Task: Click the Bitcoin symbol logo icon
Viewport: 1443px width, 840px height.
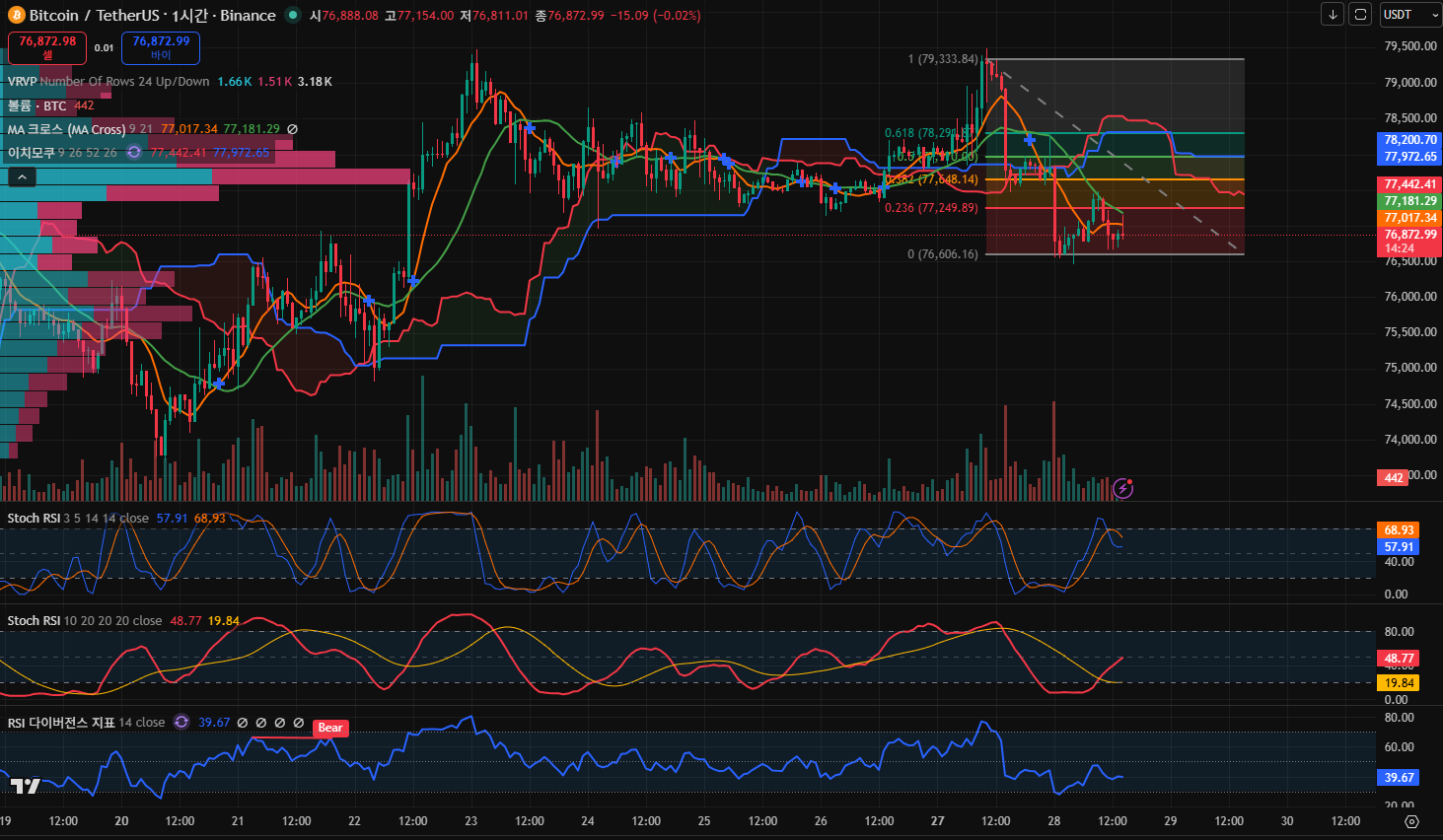Action: pyautogui.click(x=16, y=15)
